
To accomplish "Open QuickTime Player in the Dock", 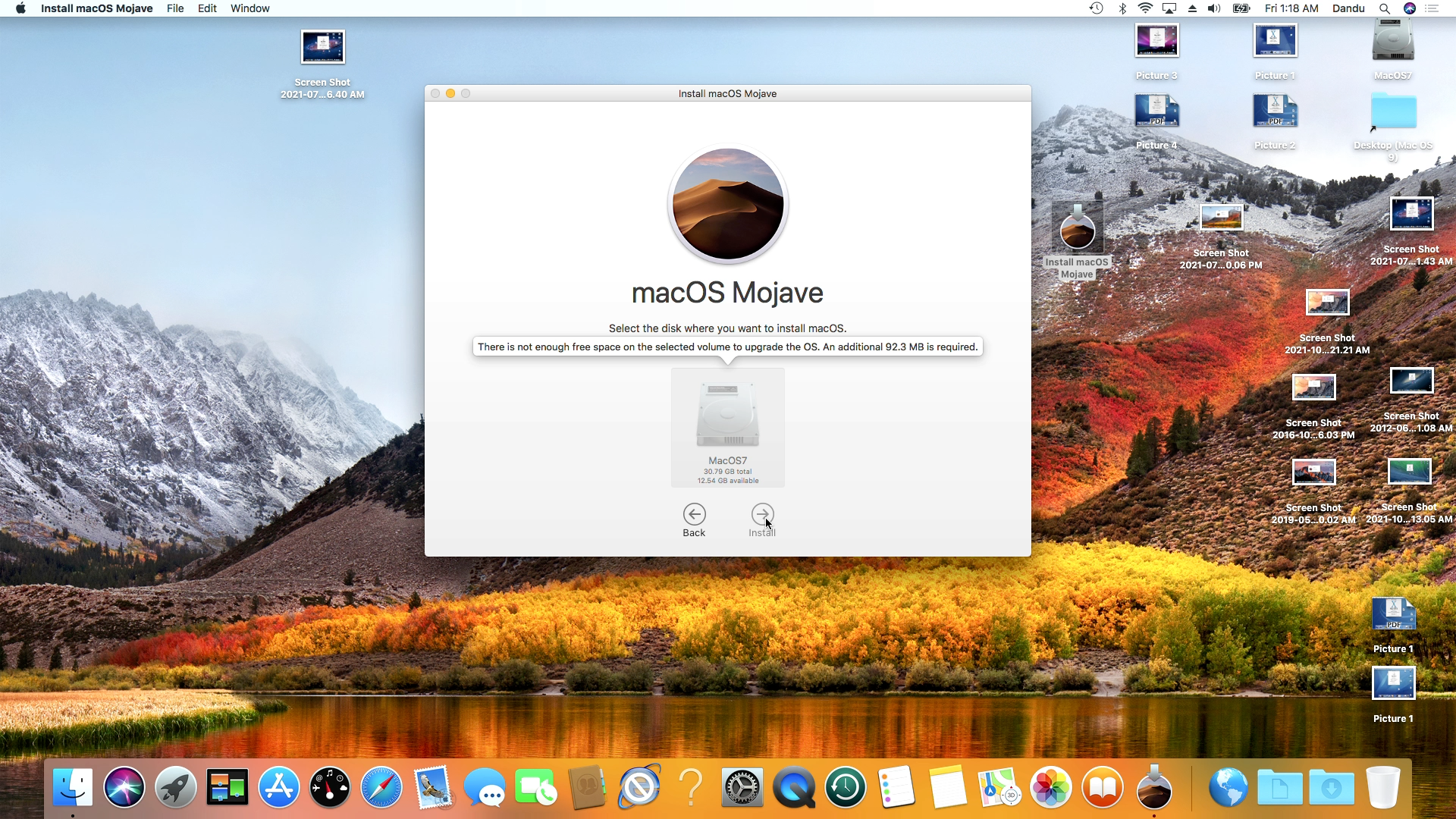I will coord(794,787).
